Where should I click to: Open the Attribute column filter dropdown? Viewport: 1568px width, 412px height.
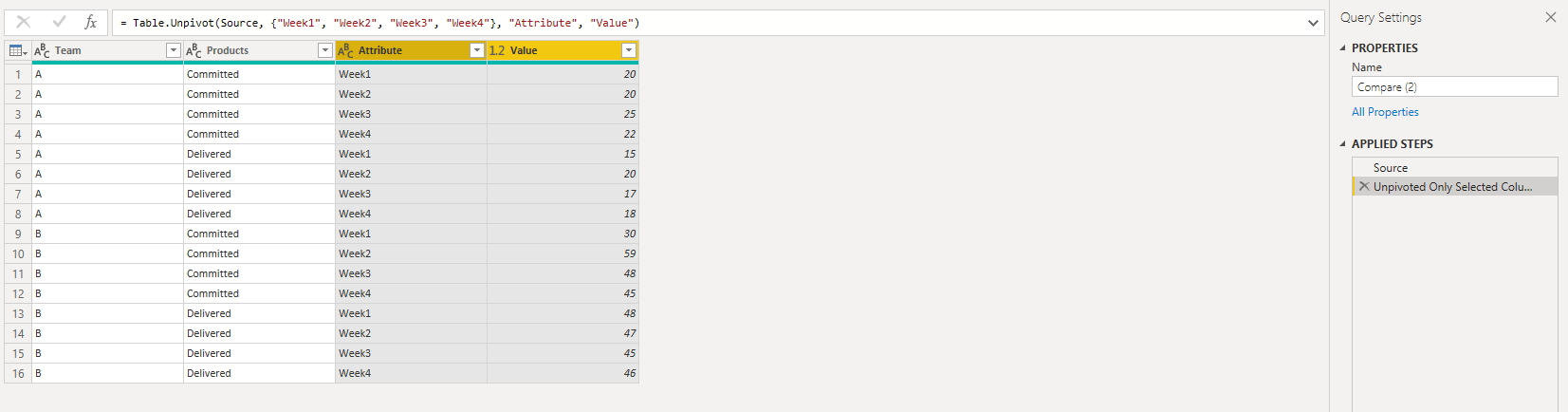(x=477, y=50)
